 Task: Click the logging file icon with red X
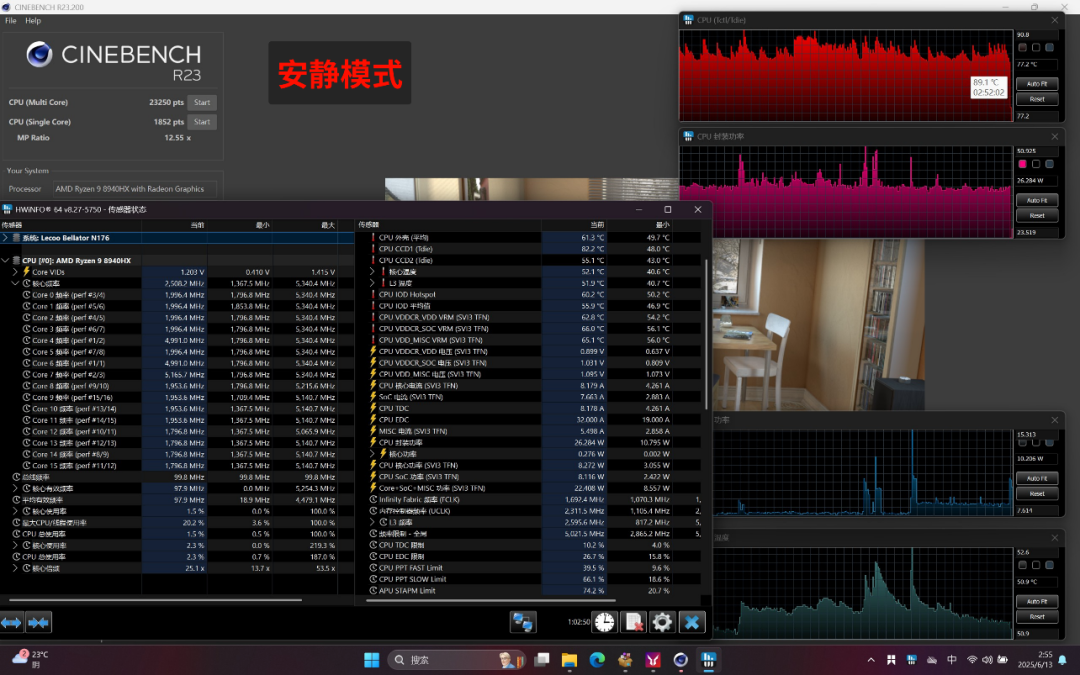coord(633,622)
